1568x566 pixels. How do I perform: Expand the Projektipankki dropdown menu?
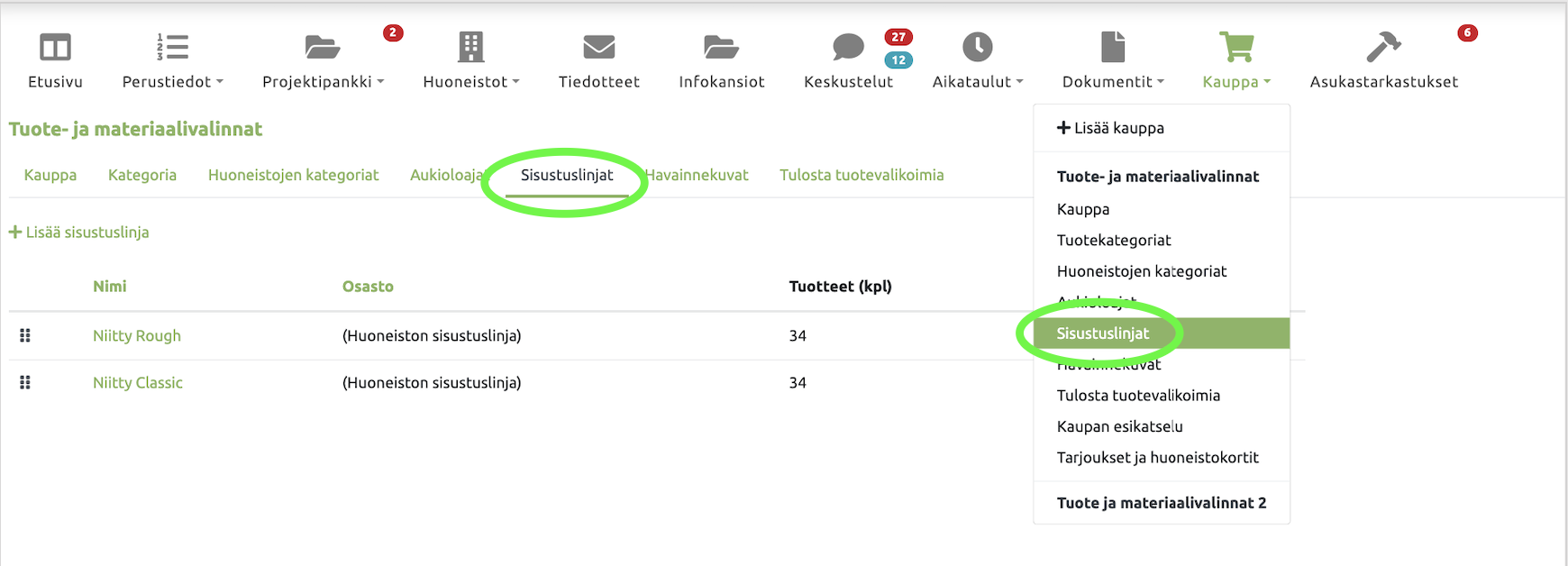point(323,81)
